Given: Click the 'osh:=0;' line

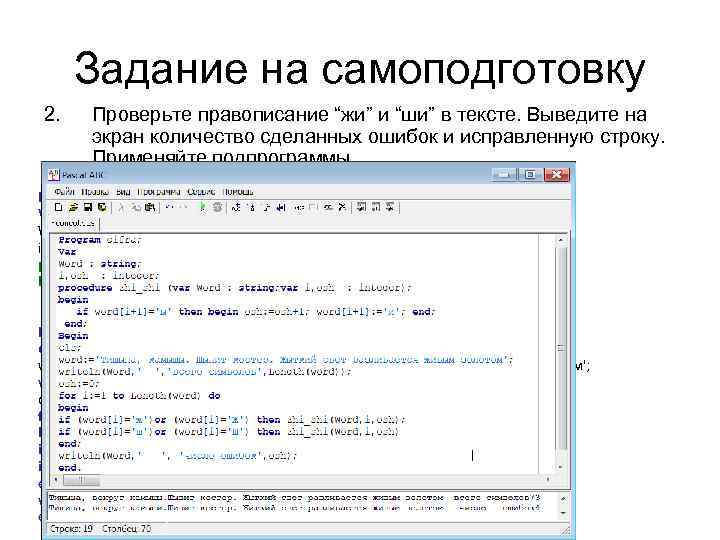Looking at the screenshot, I should tap(79, 383).
